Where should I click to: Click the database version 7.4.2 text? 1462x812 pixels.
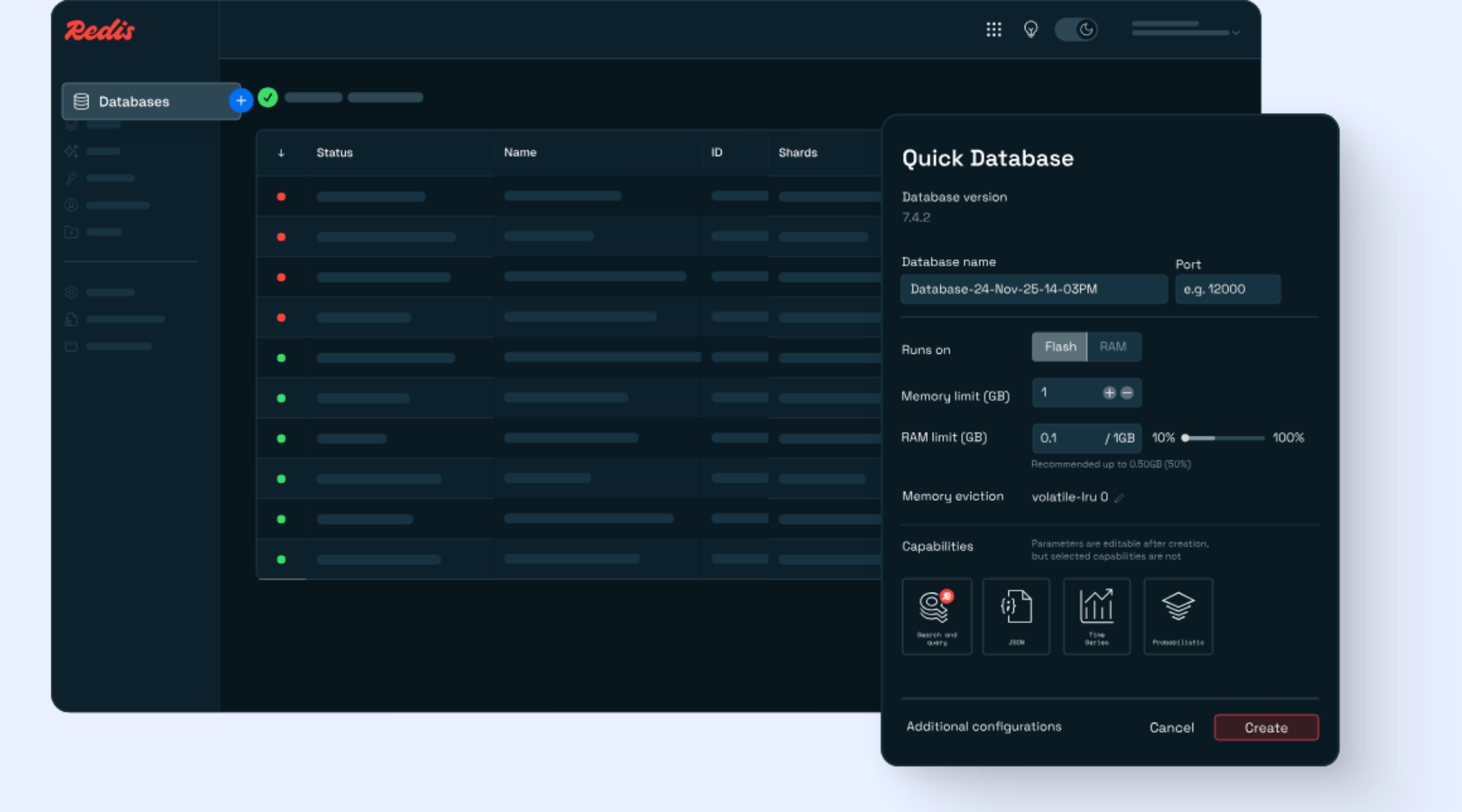pyautogui.click(x=916, y=217)
